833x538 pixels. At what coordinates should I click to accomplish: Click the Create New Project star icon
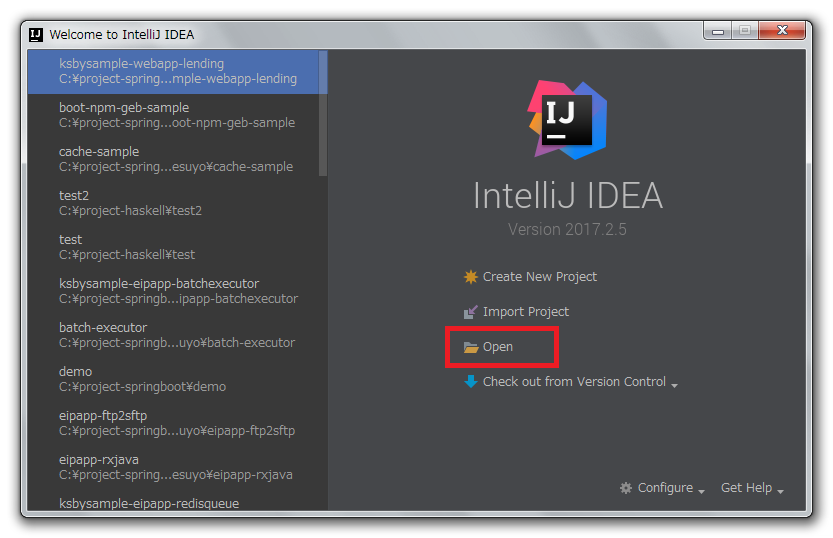(470, 277)
